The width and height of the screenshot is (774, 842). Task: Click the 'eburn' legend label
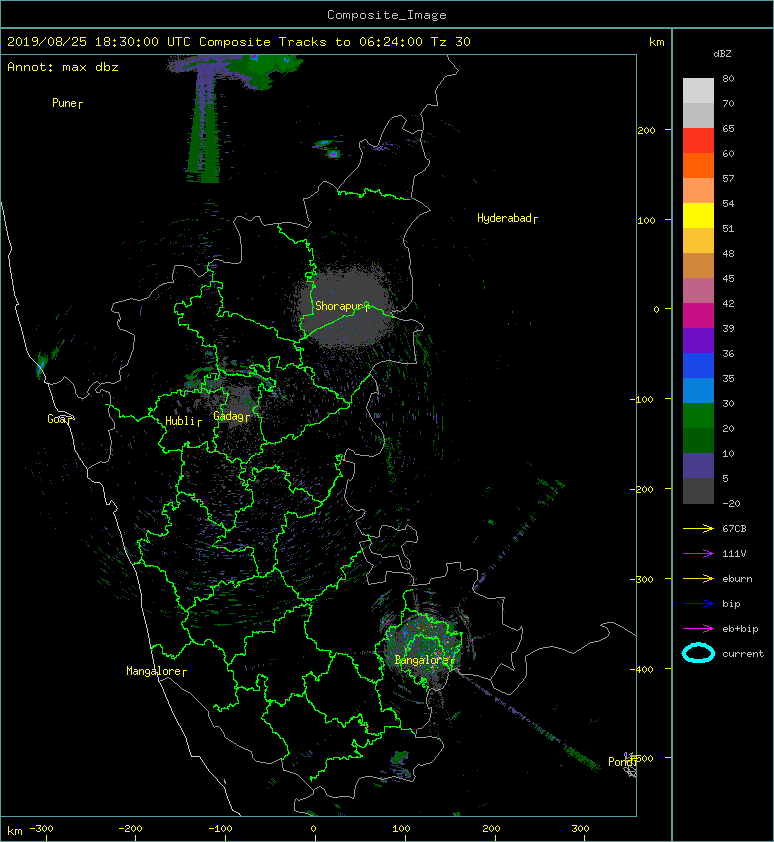pos(737,579)
